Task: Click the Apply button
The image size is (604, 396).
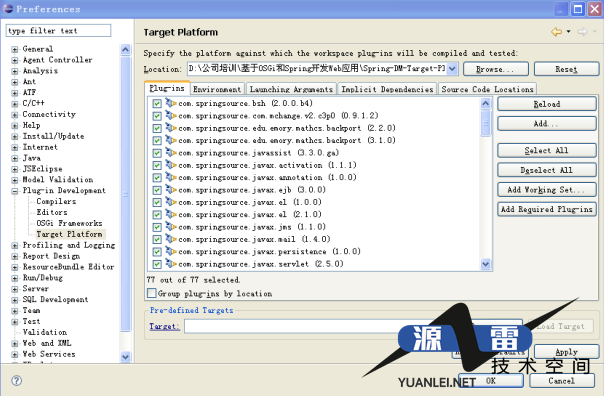Action: [x=566, y=351]
